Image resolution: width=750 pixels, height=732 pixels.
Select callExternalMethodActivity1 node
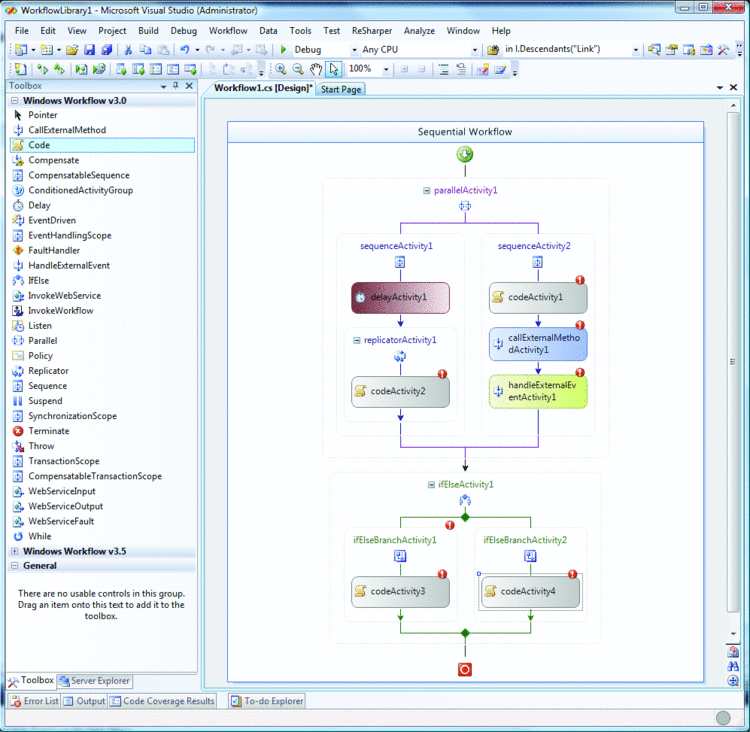click(538, 344)
